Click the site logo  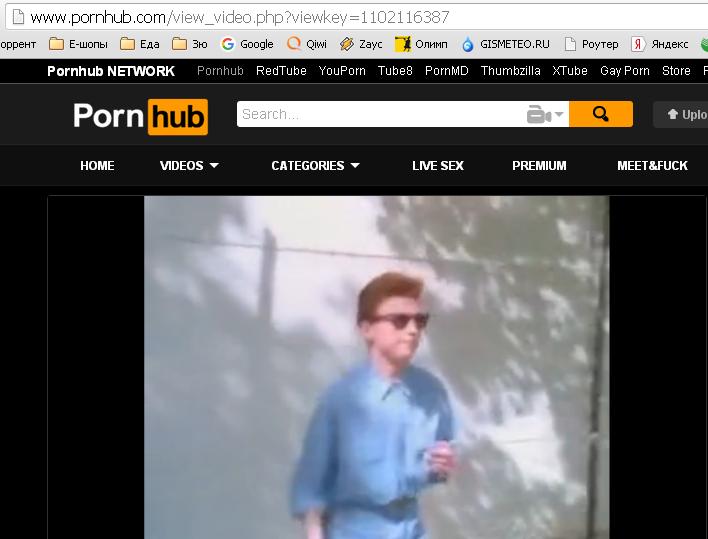[x=140, y=116]
